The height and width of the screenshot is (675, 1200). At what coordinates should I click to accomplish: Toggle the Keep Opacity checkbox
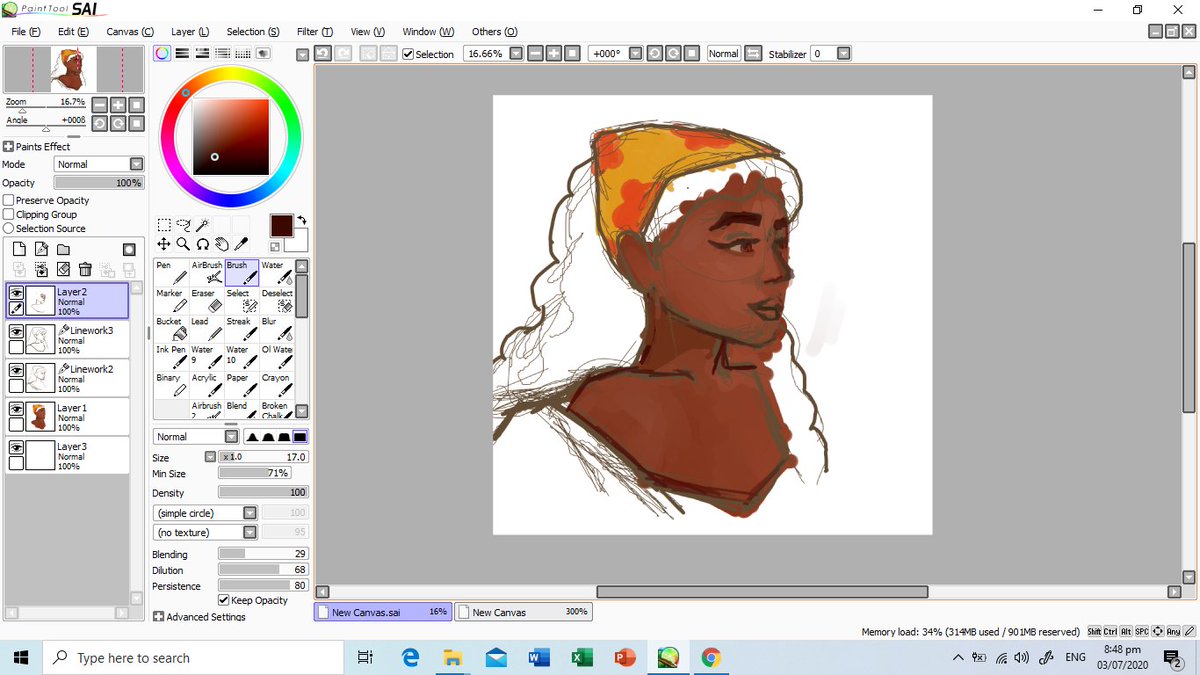pos(223,600)
